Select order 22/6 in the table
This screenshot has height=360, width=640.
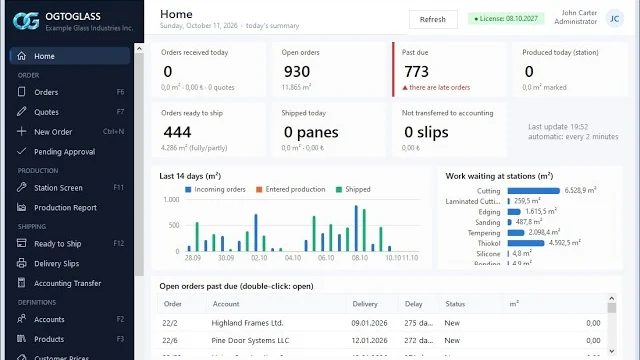point(170,340)
